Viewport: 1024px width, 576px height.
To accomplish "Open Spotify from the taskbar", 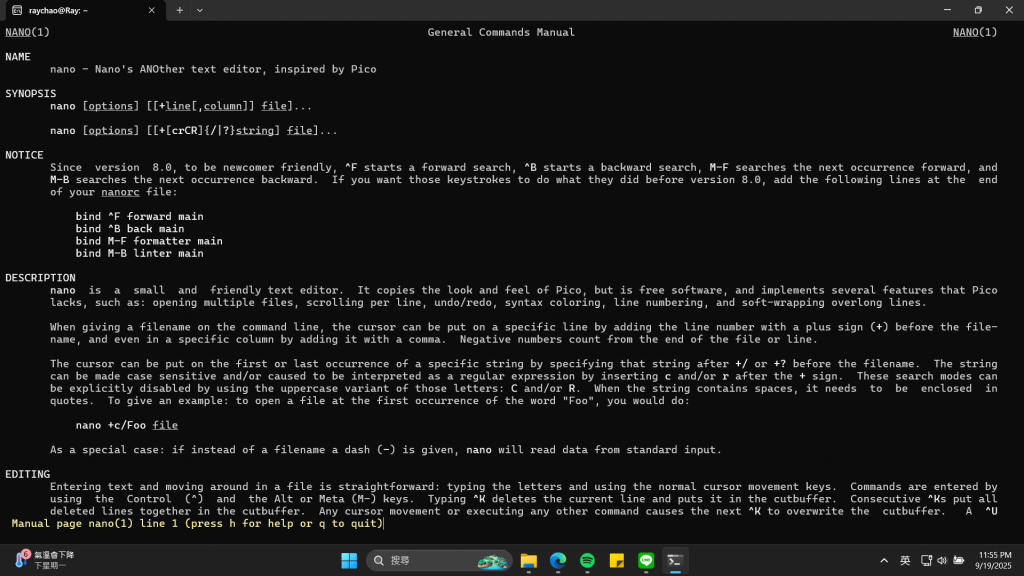I will click(587, 560).
